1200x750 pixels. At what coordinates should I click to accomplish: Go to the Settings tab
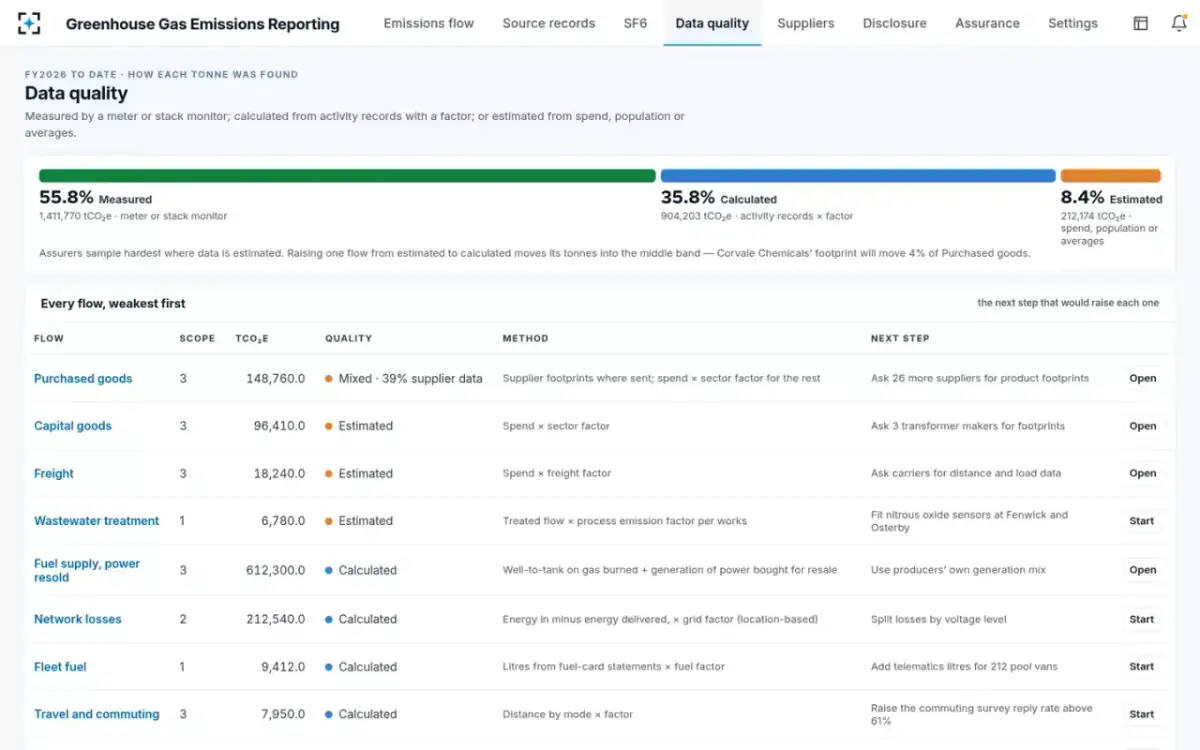1073,23
